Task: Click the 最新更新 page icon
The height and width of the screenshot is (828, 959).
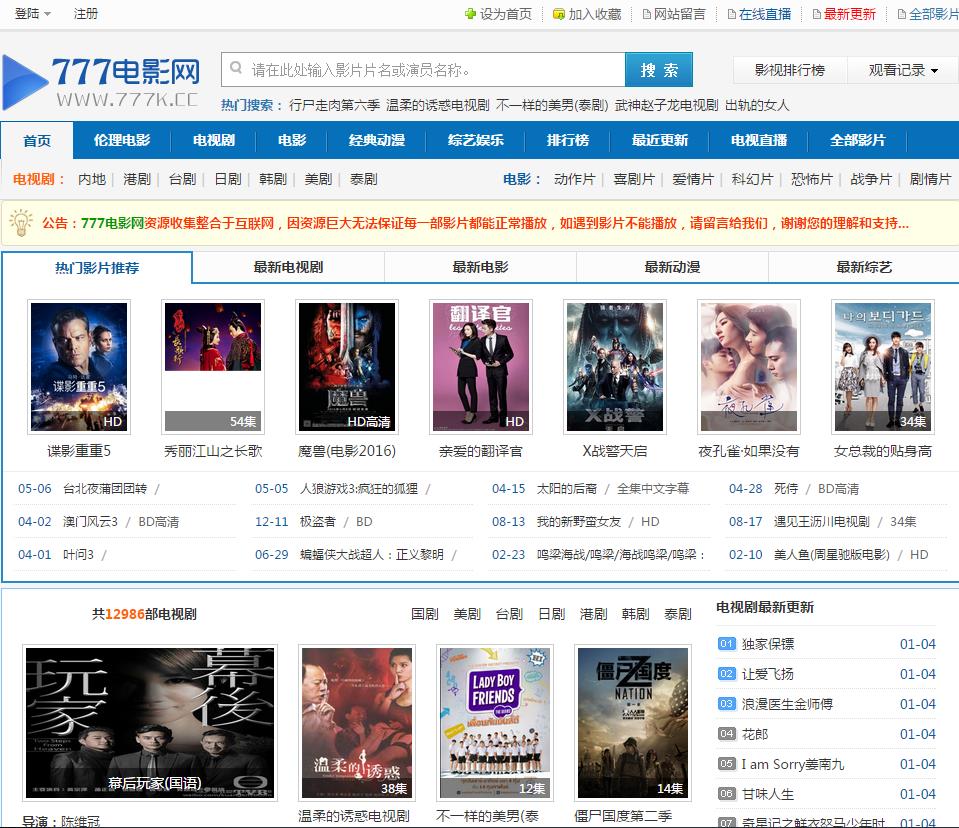Action: point(816,14)
